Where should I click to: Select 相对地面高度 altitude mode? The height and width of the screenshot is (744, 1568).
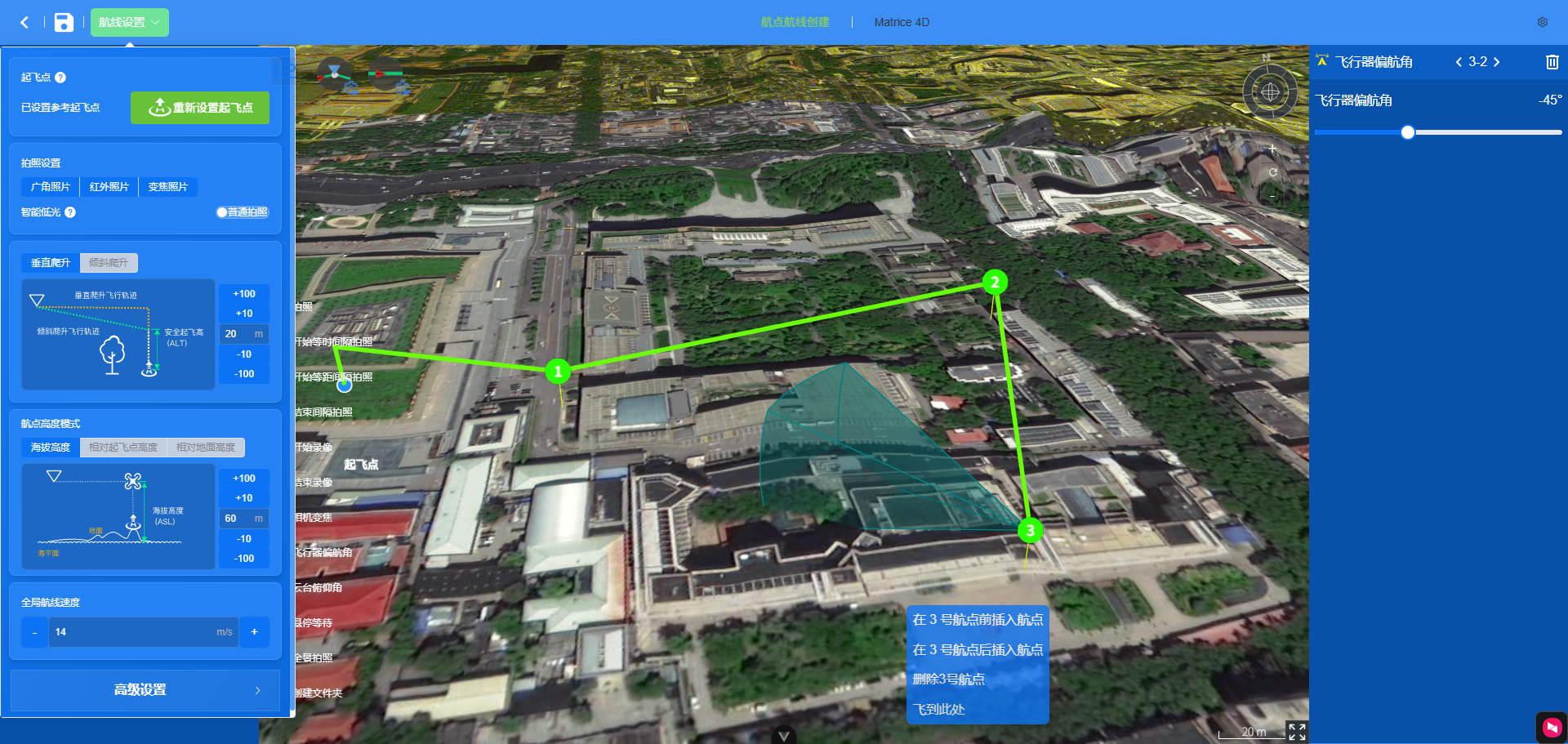[206, 448]
